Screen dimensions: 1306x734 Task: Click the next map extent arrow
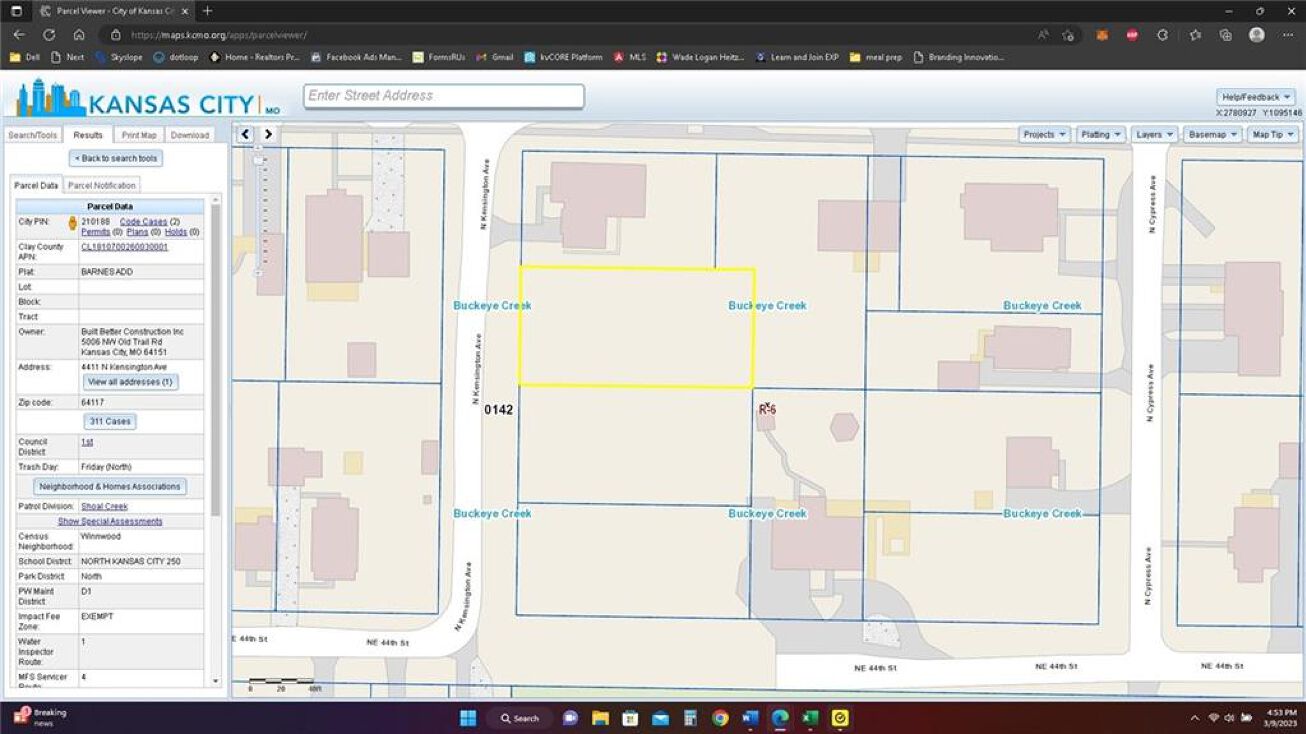268,134
